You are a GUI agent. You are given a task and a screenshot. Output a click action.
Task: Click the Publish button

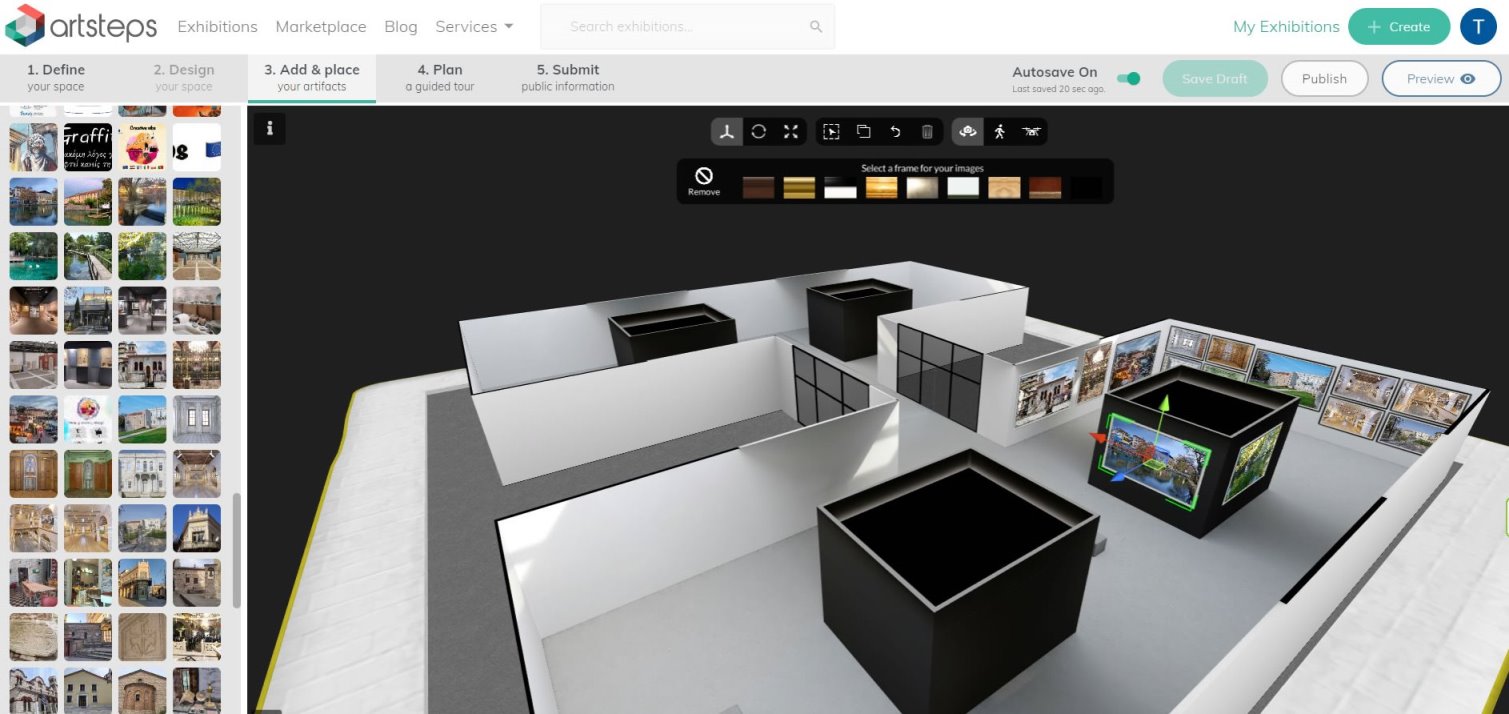pyautogui.click(x=1324, y=79)
